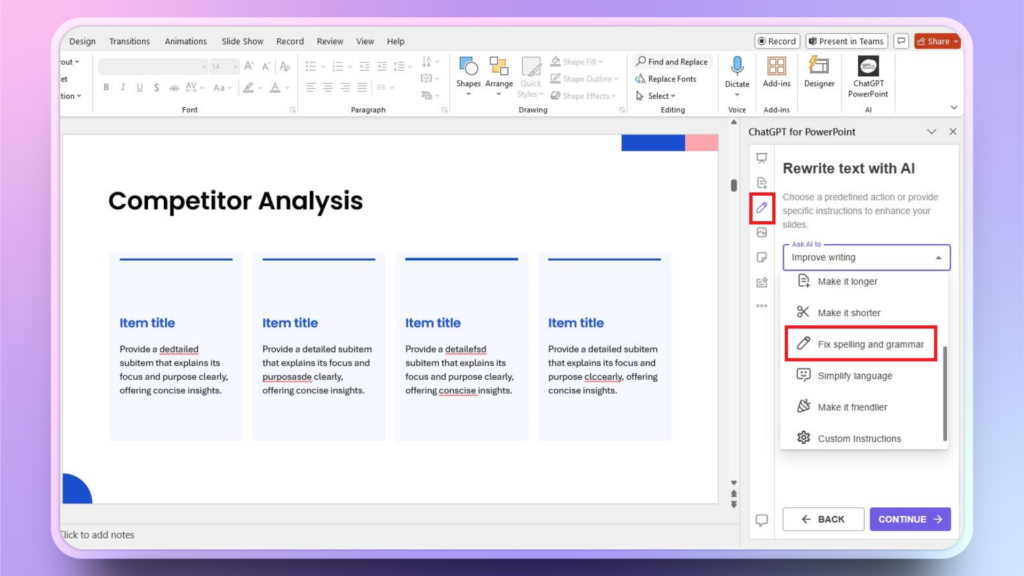Click the CONTINUE button

[x=910, y=519]
